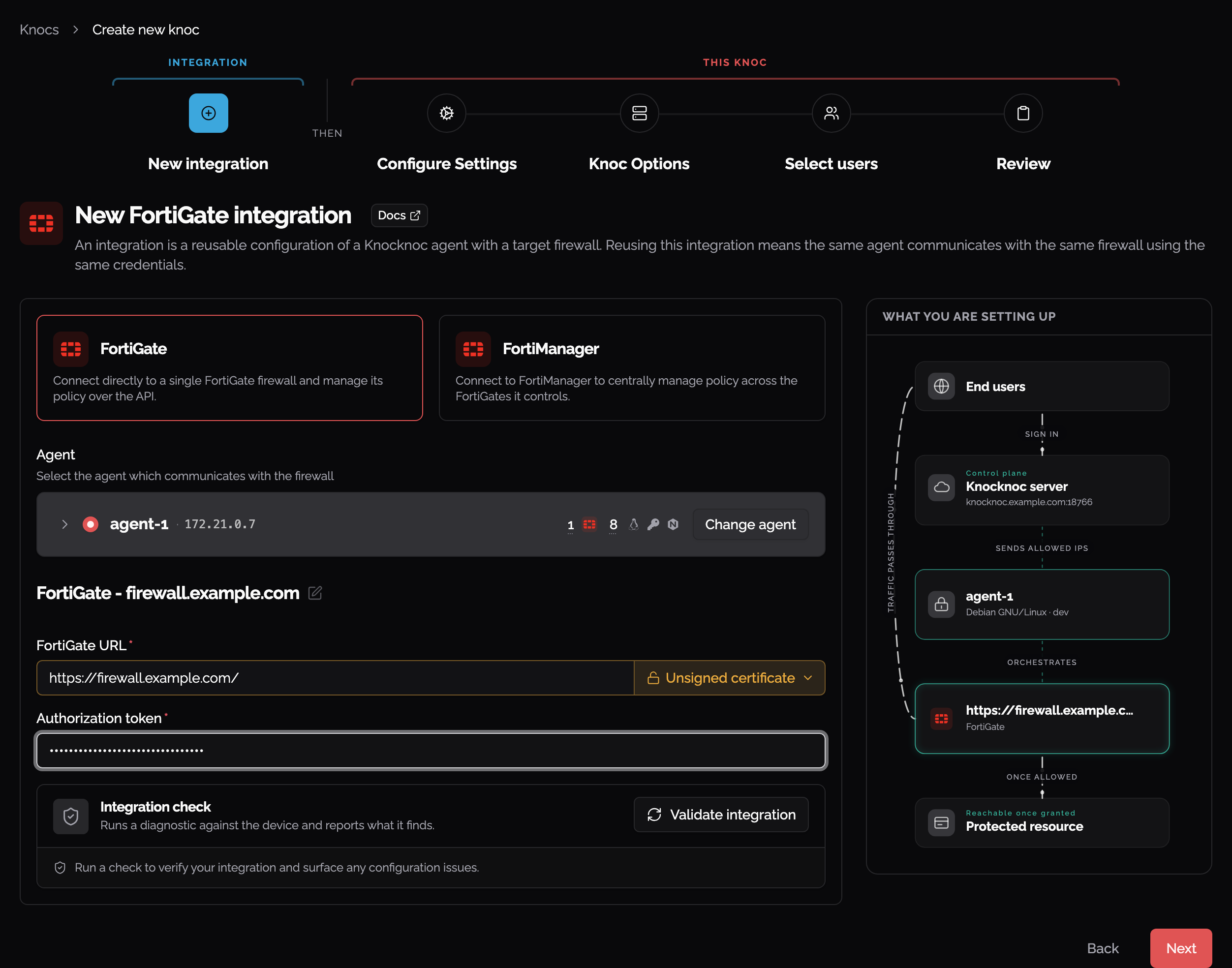Expand the agent-1 row chevron
The height and width of the screenshot is (968, 1232).
point(64,524)
